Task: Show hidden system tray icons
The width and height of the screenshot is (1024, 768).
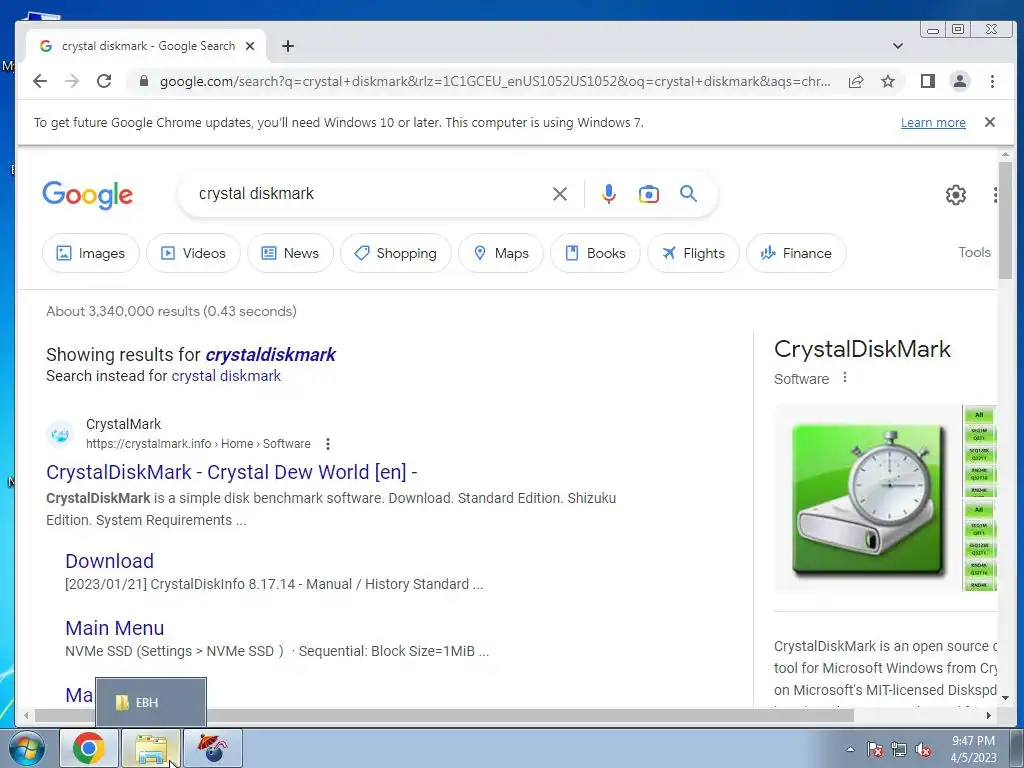Action: tap(850, 749)
